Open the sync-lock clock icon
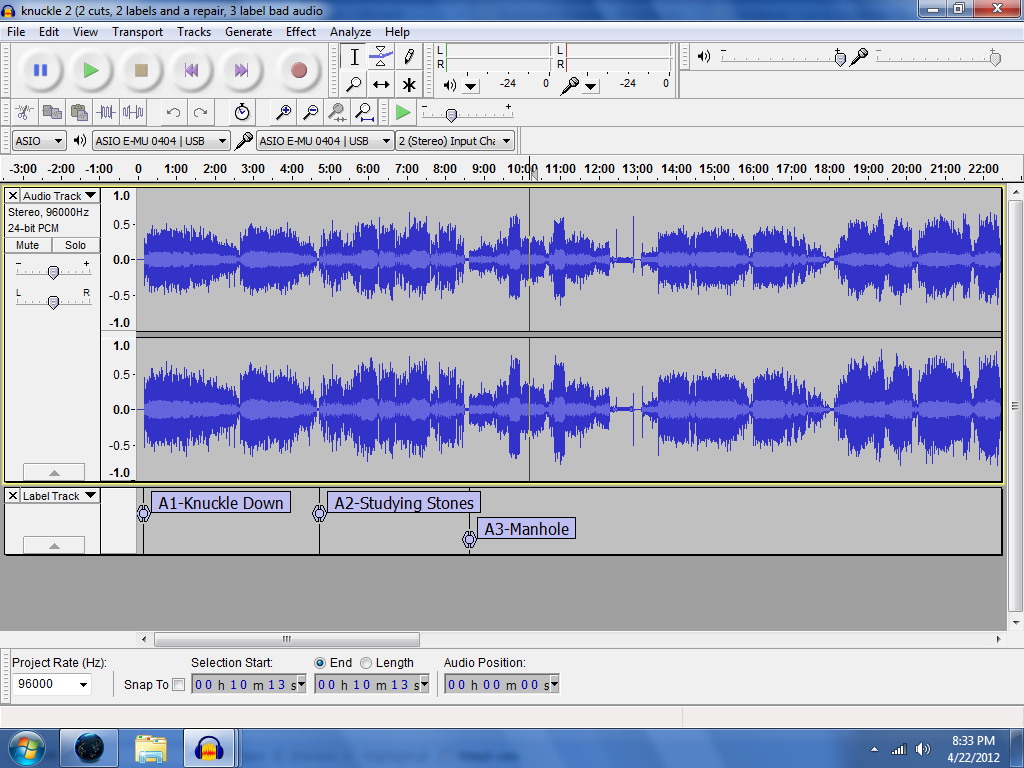The image size is (1024, 768). [x=242, y=112]
